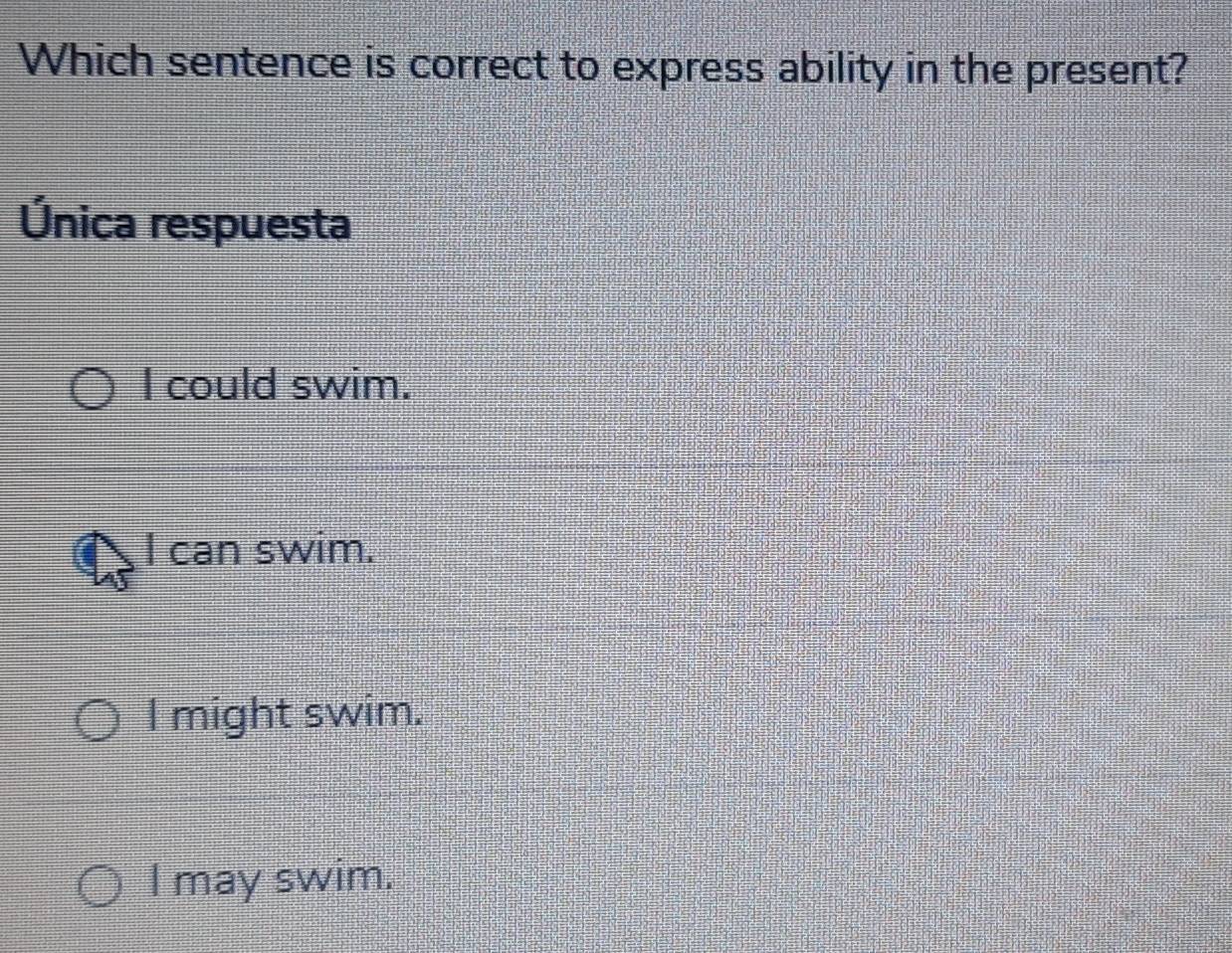Click the question text about expressing ability
This screenshot has height=953, width=1232.
(x=603, y=67)
